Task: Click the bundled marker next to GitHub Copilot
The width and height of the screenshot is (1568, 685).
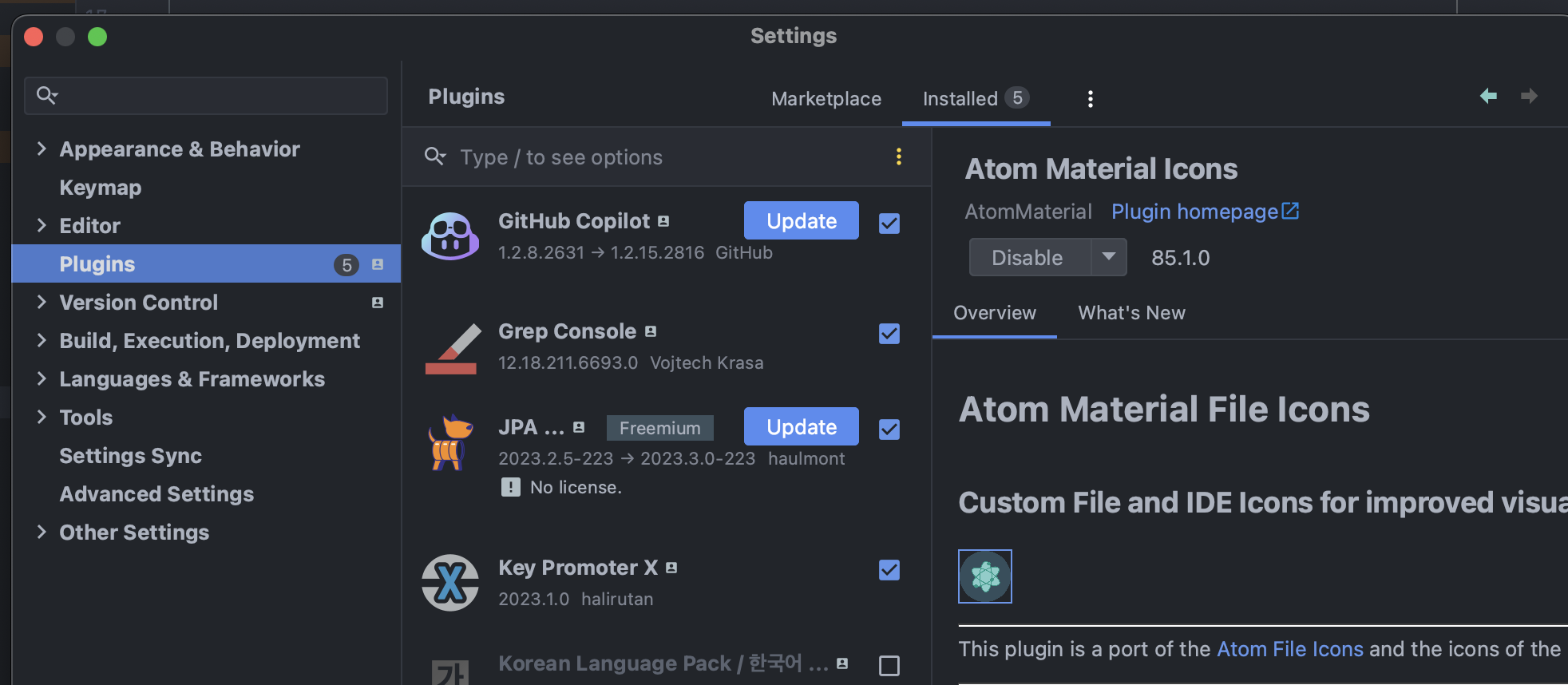Action: [663, 221]
